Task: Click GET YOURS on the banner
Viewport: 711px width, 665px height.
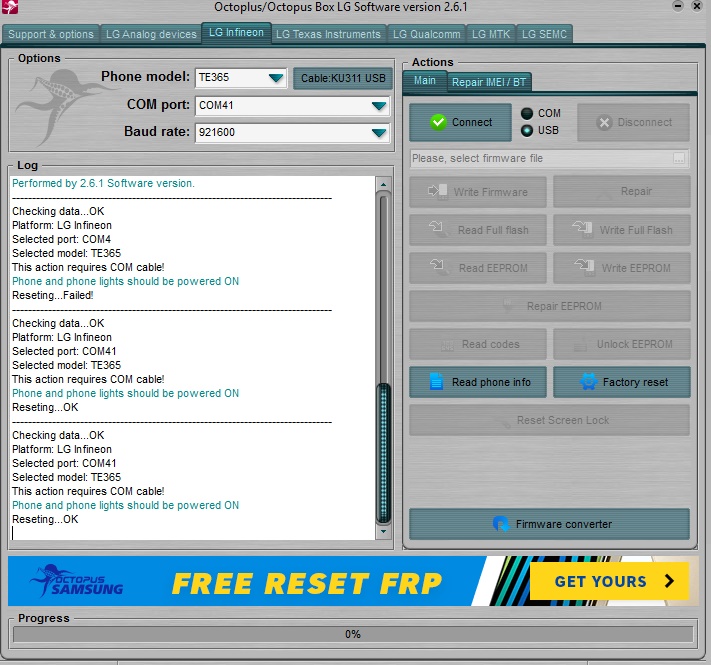Action: tap(609, 581)
